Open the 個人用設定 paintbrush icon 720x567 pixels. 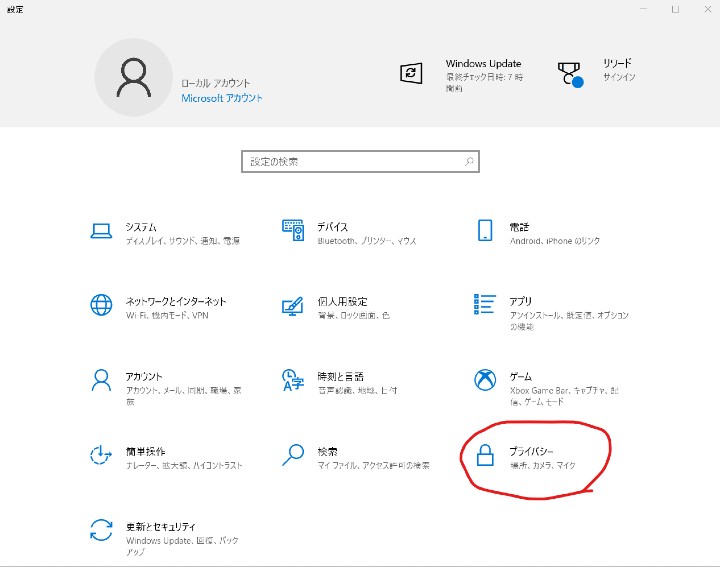(x=293, y=306)
